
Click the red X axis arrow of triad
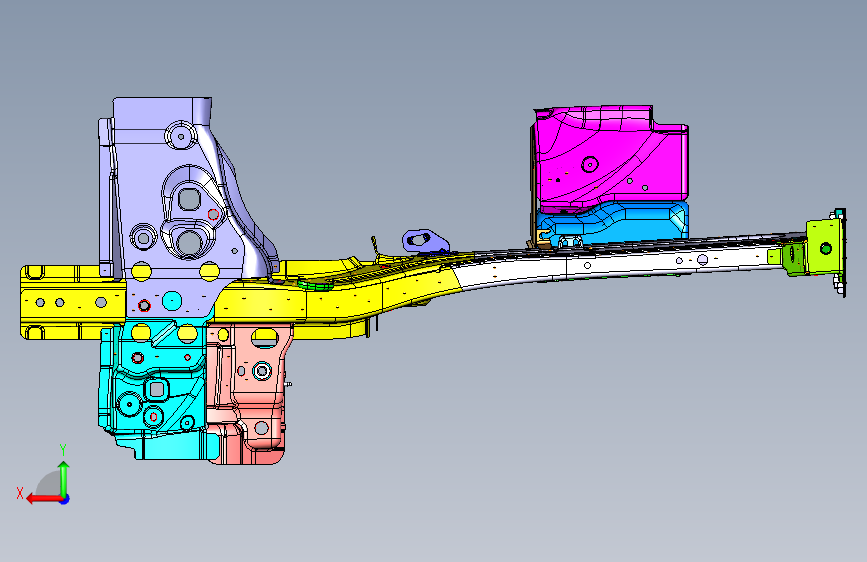[44, 499]
